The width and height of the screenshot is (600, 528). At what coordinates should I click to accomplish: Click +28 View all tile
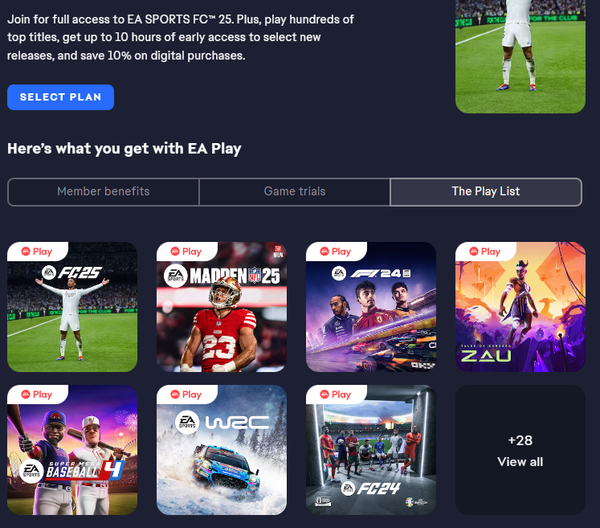520,450
